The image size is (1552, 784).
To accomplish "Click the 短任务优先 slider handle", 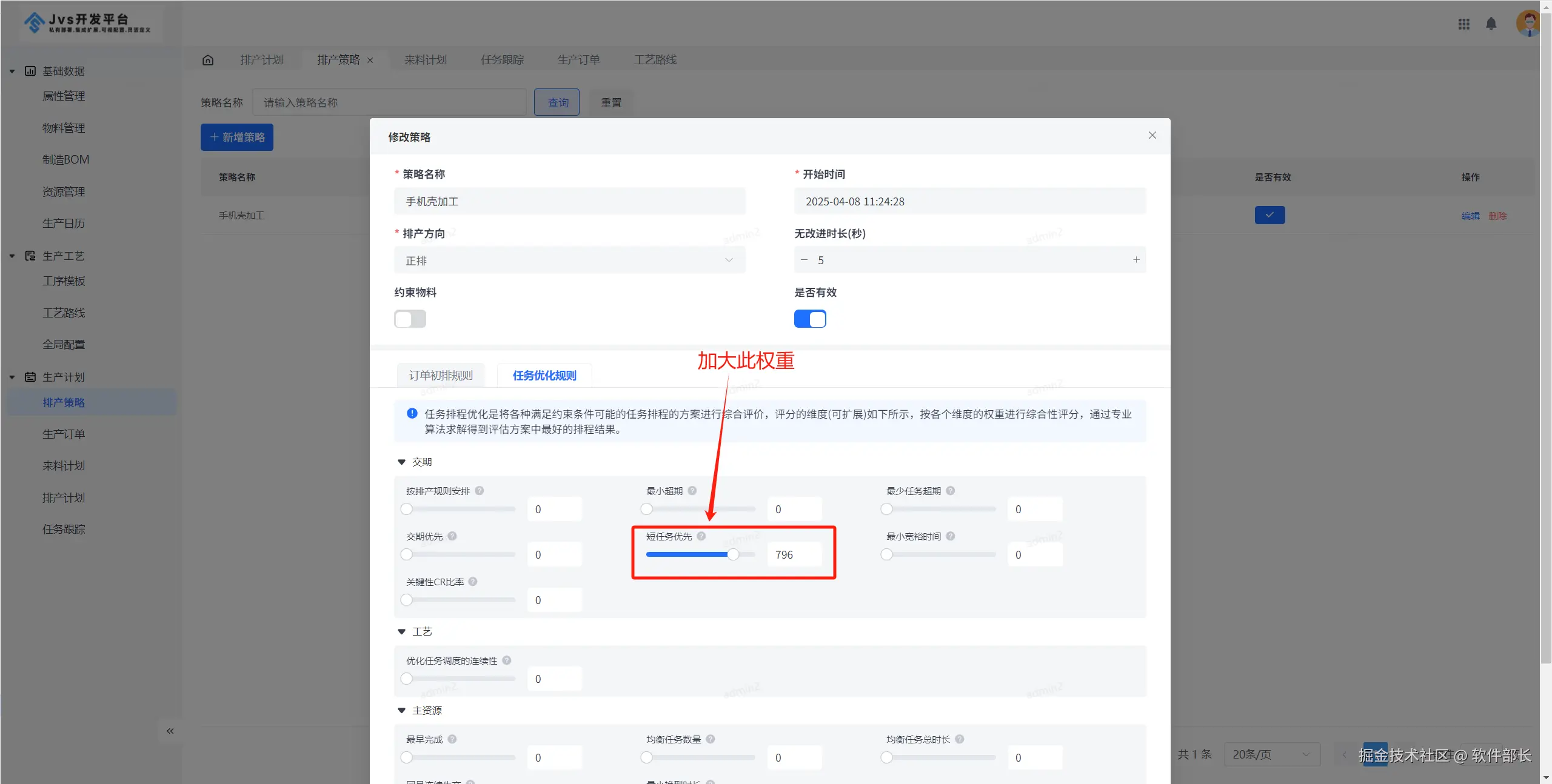I will (x=733, y=554).
